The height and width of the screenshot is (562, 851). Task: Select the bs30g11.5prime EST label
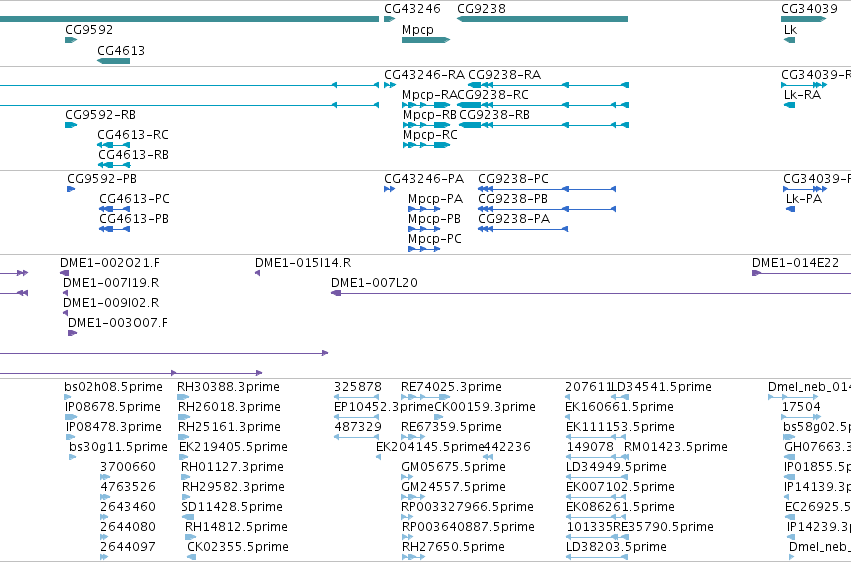click(x=118, y=448)
